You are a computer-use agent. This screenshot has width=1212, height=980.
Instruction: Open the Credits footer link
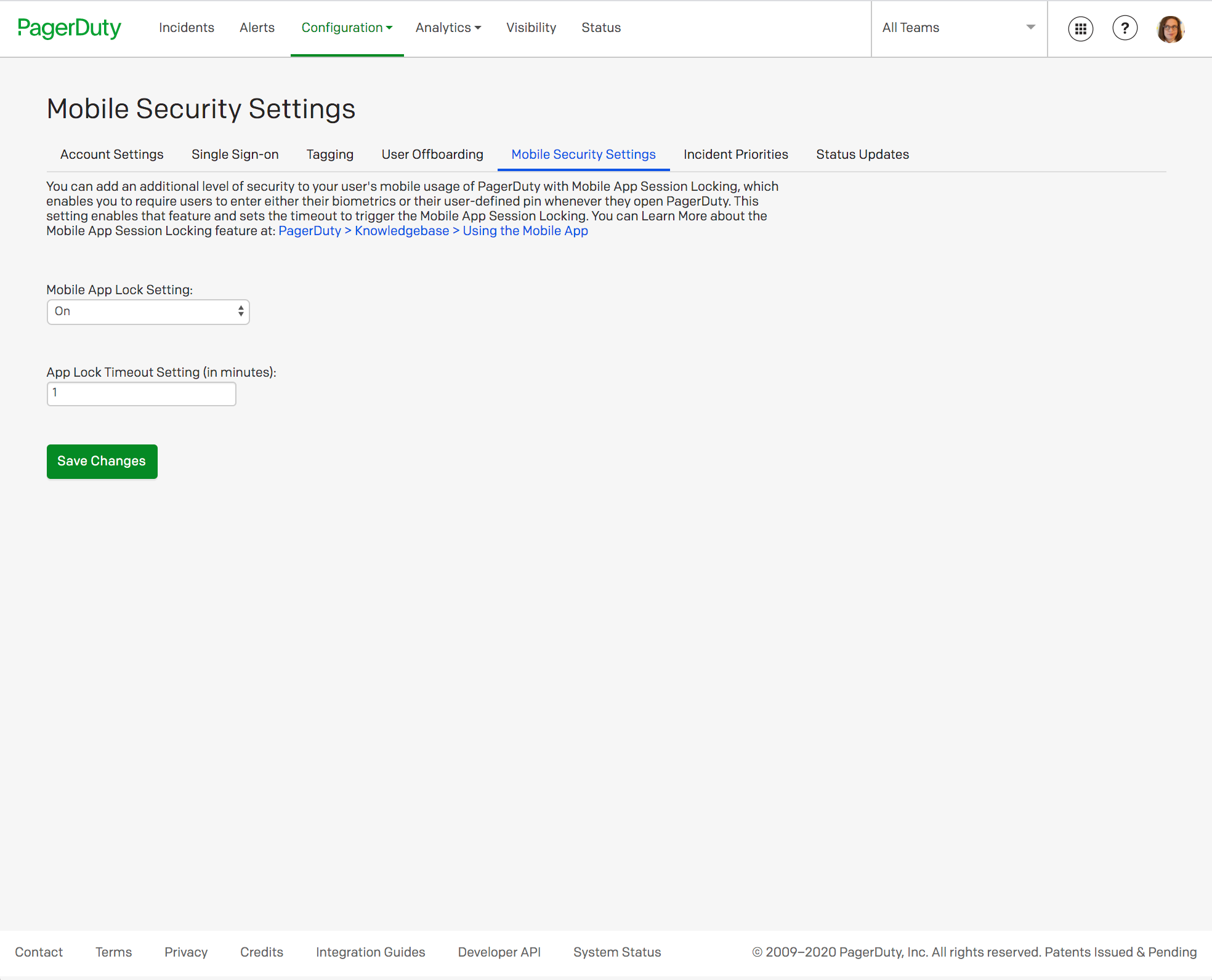click(x=261, y=952)
